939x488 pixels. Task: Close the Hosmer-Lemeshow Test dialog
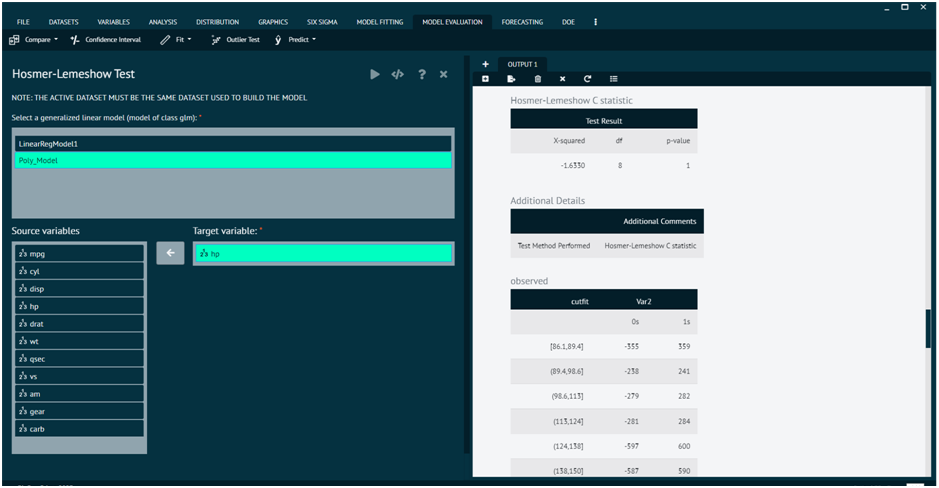pyautogui.click(x=444, y=74)
